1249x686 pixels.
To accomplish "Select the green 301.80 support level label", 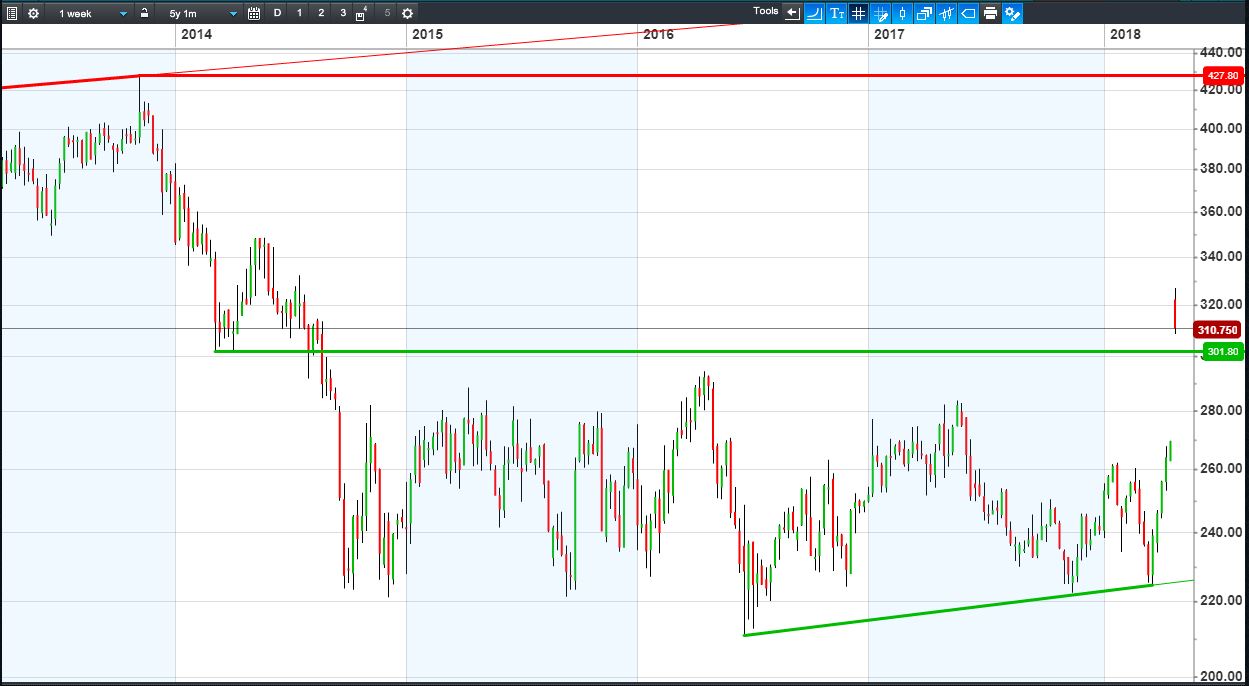I will coord(1223,351).
